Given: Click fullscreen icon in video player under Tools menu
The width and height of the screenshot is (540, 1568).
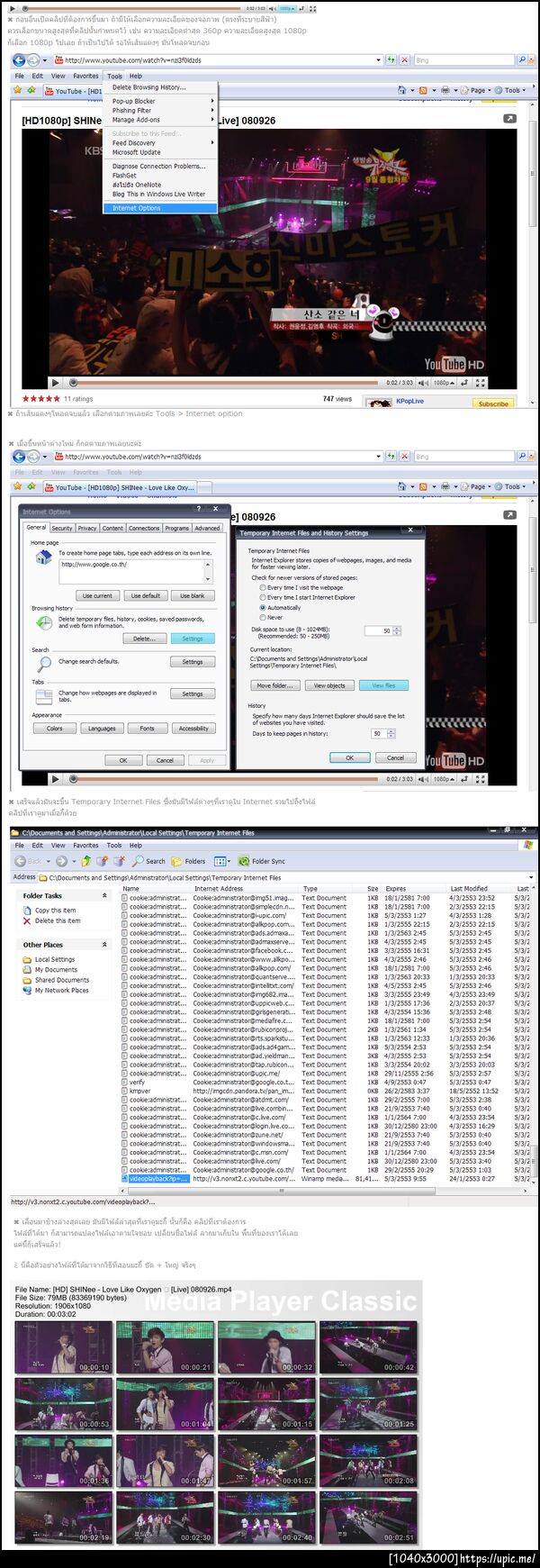Looking at the screenshot, I should point(481,383).
